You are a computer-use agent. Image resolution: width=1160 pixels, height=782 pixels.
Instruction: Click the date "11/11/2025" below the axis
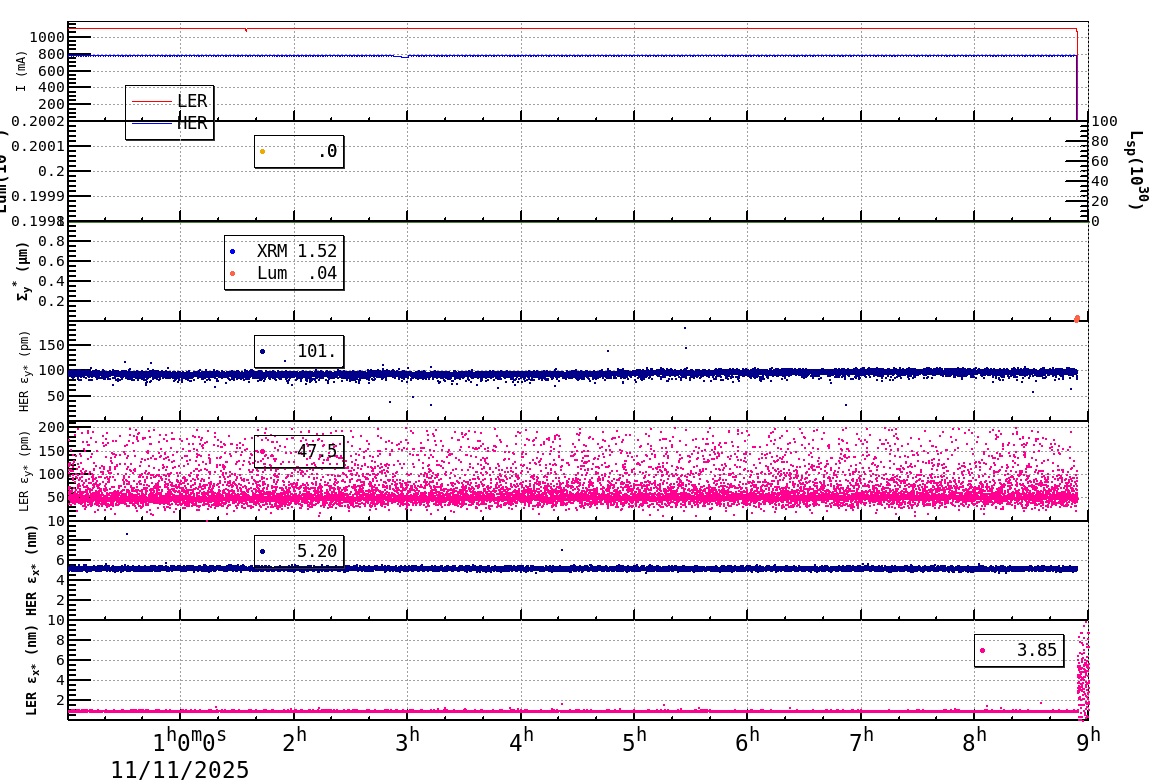(x=180, y=770)
